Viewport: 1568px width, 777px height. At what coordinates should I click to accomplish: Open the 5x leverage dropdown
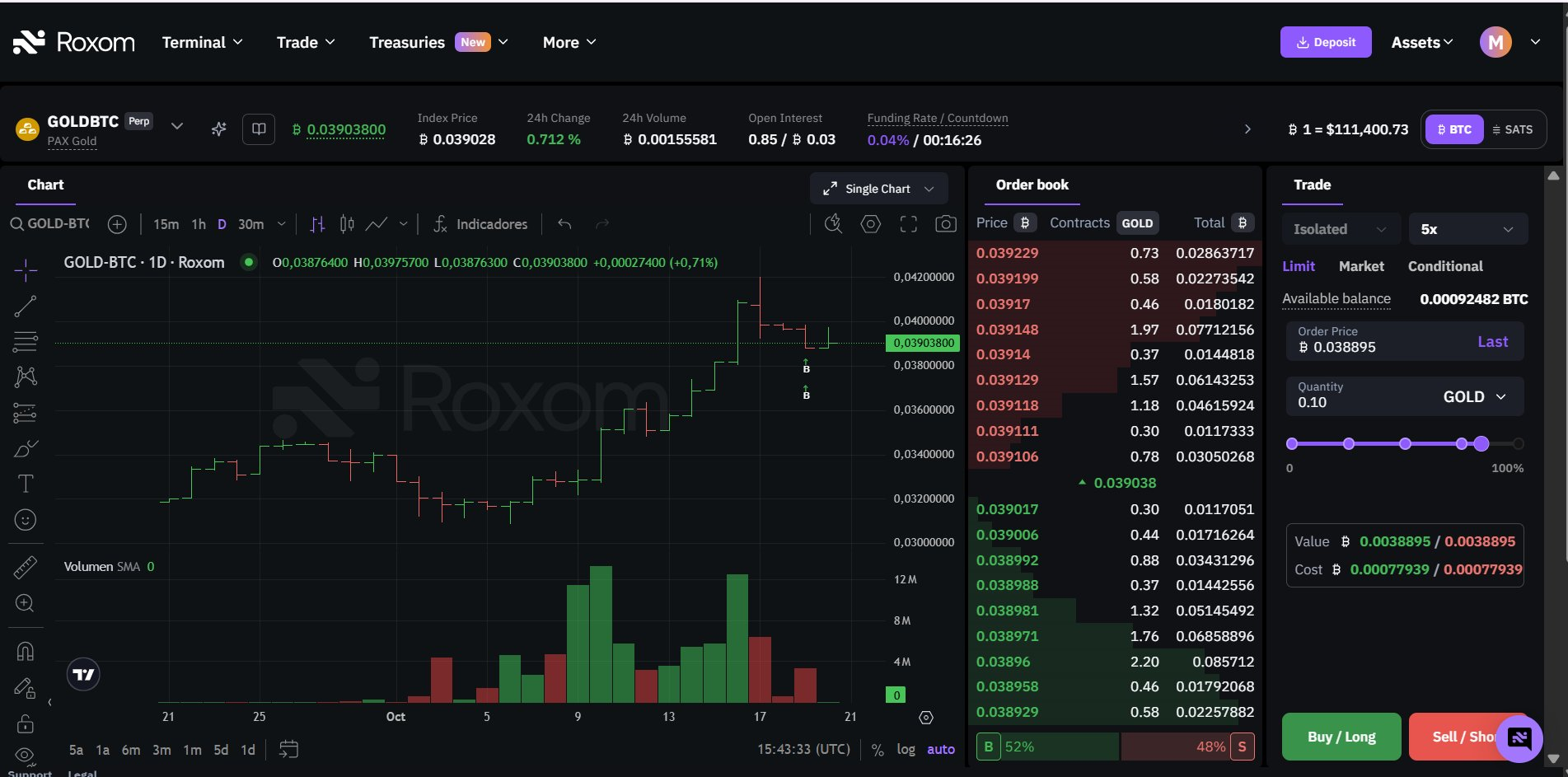point(1467,229)
